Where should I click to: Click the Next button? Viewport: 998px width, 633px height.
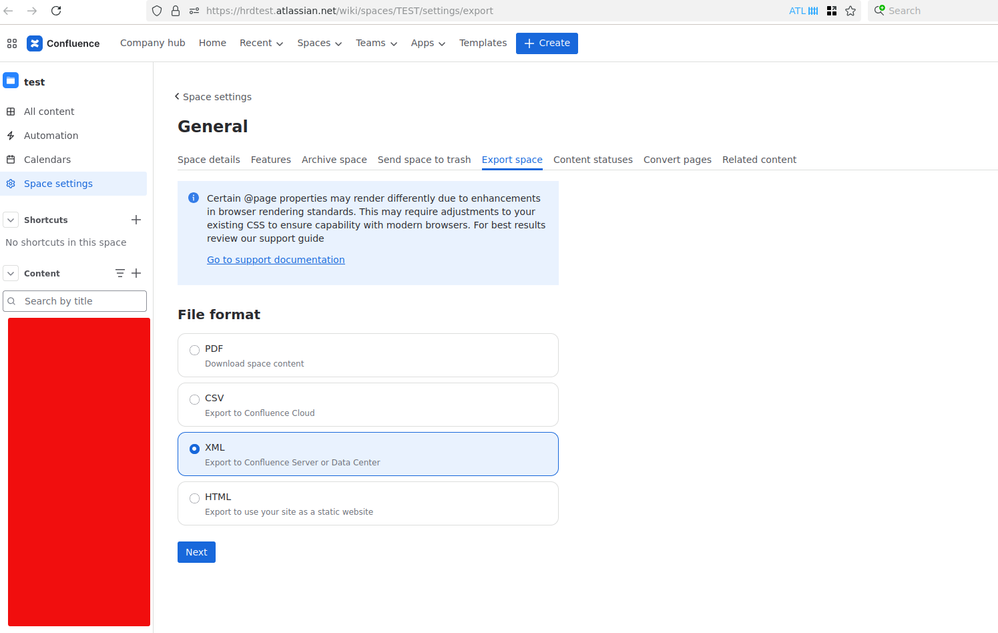tap(196, 552)
